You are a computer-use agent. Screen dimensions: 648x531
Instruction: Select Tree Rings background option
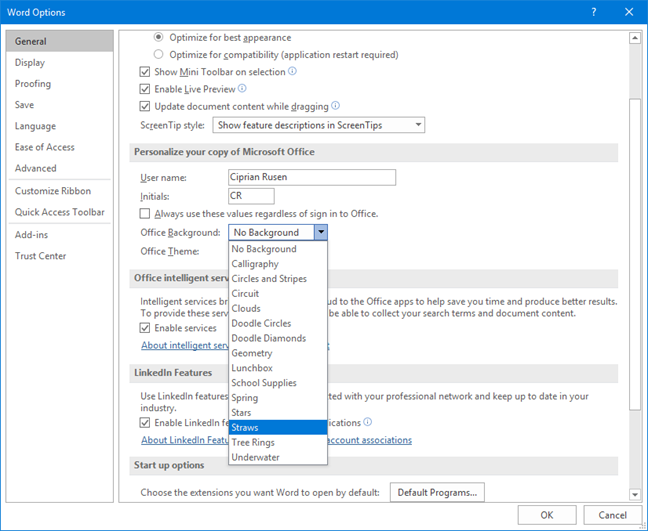pos(278,442)
